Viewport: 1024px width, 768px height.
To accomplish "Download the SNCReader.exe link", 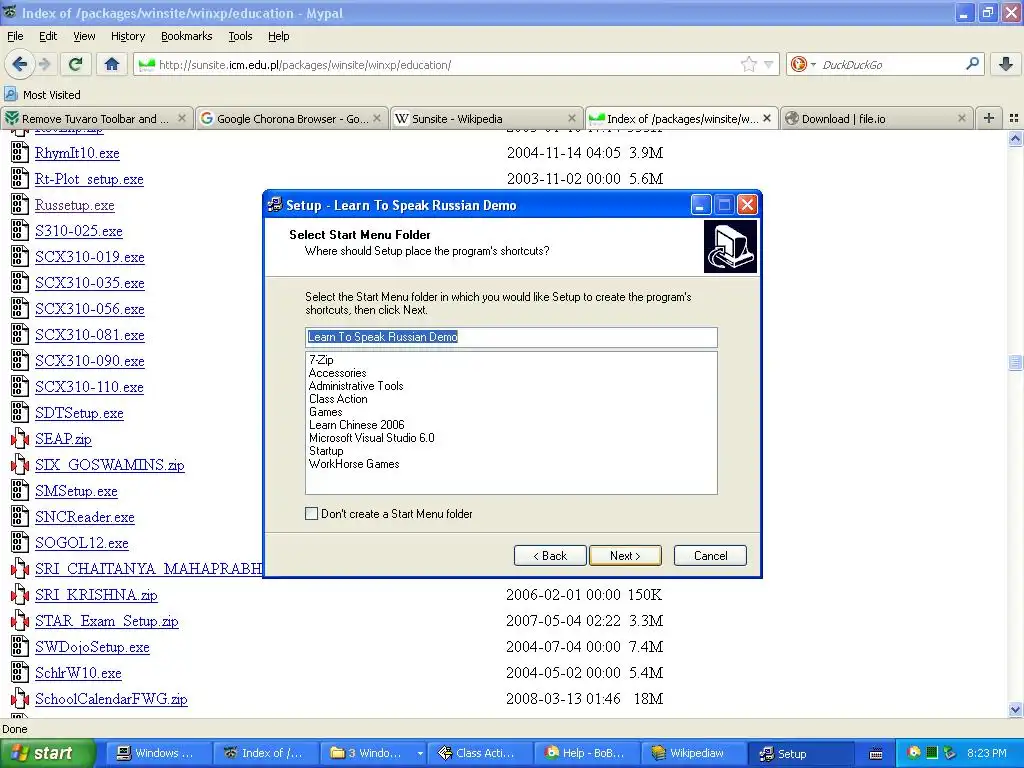I will coord(84,517).
